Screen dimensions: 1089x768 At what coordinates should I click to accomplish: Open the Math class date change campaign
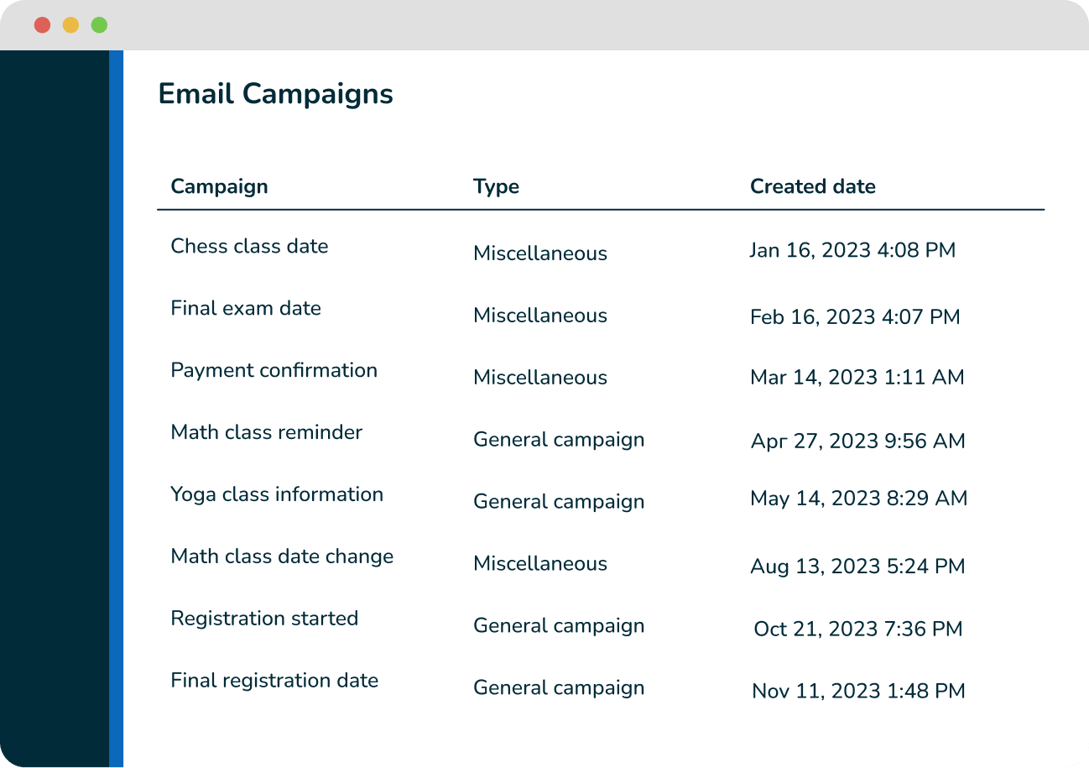click(x=282, y=556)
